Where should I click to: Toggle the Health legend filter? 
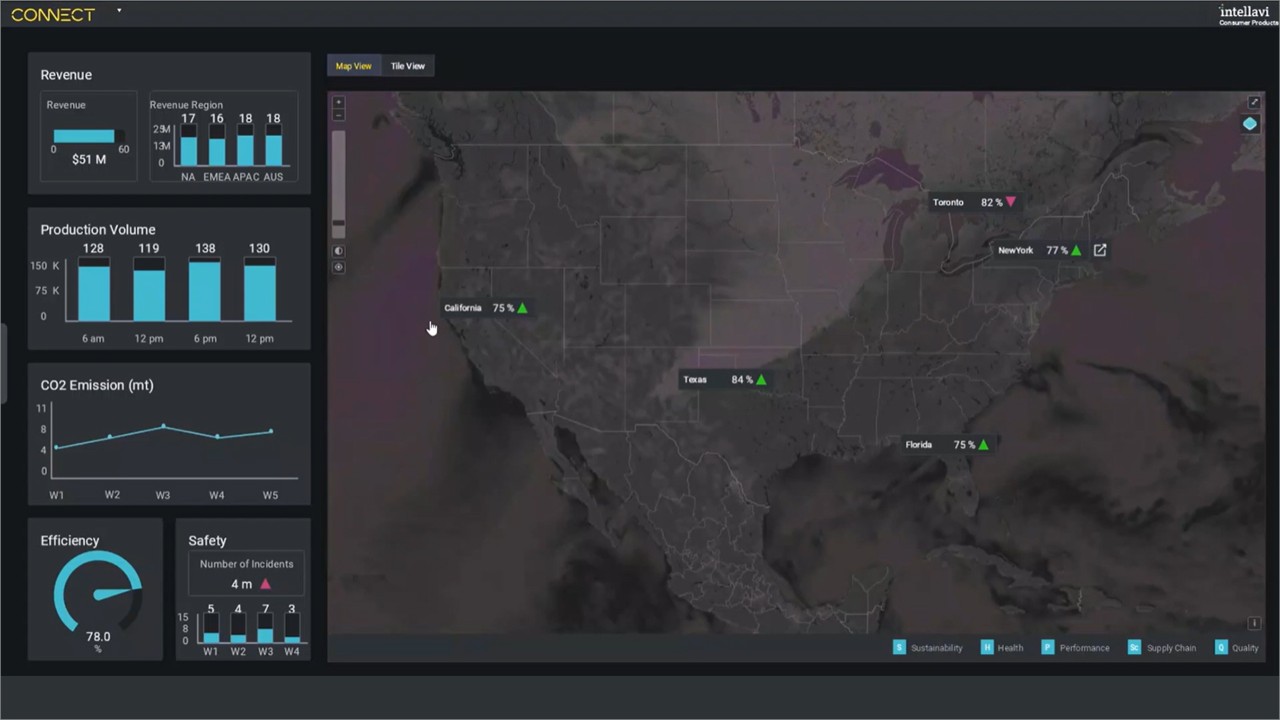point(987,648)
